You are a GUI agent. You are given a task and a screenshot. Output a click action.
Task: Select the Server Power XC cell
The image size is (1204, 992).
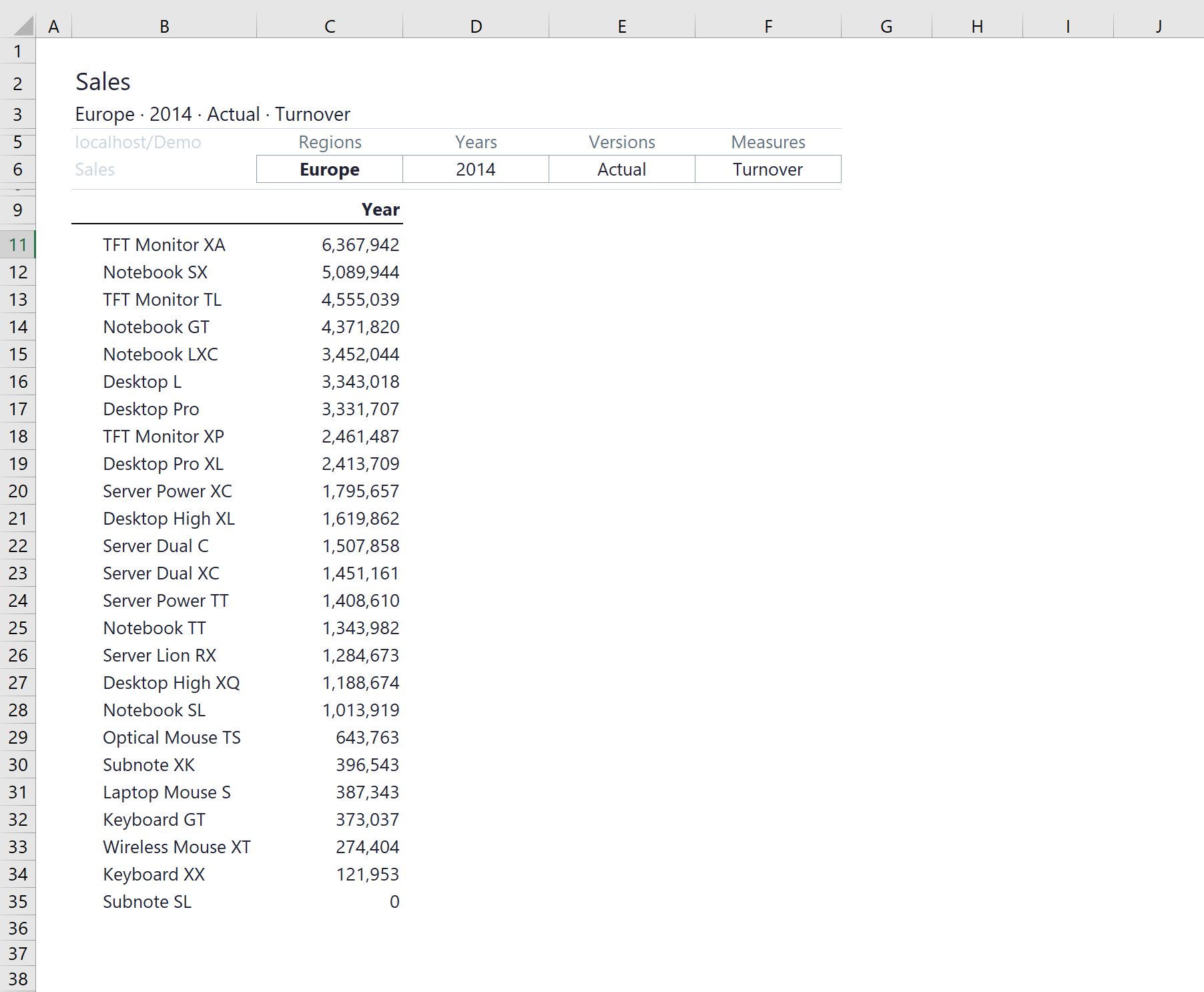164,491
